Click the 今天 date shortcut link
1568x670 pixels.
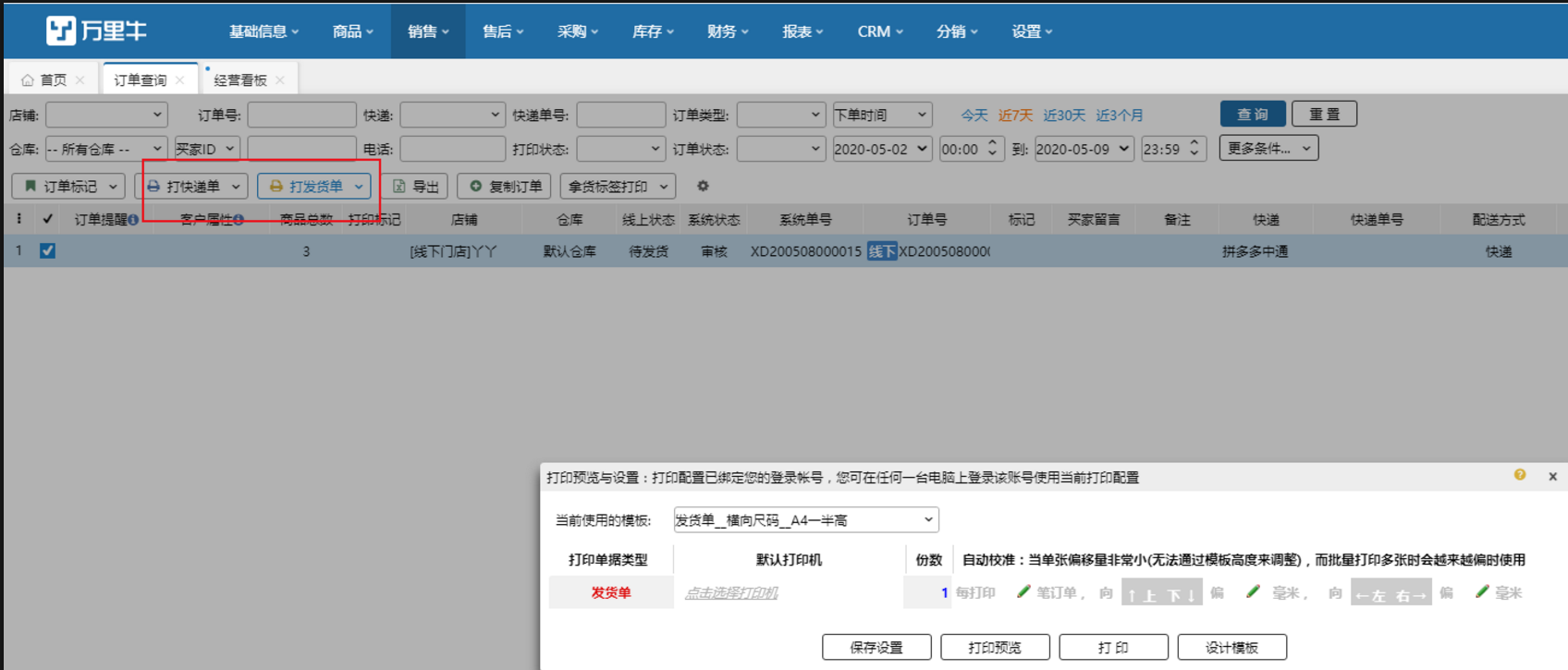pos(974,115)
